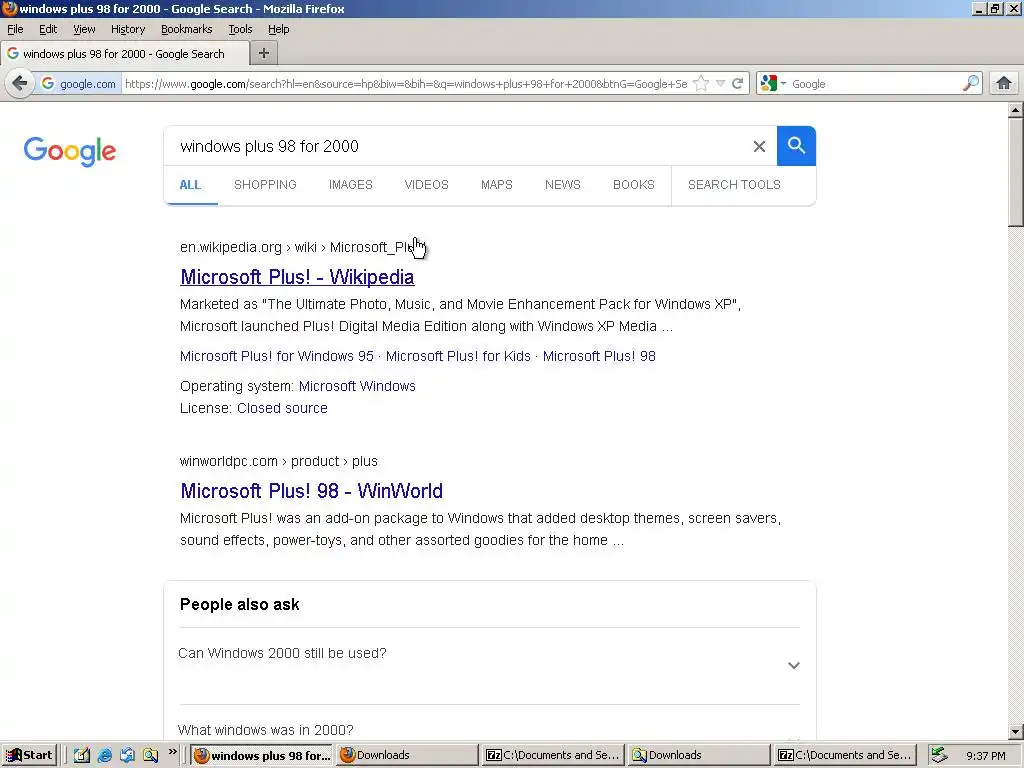Clear the Google search query with X
The image size is (1024, 768).
pos(759,146)
